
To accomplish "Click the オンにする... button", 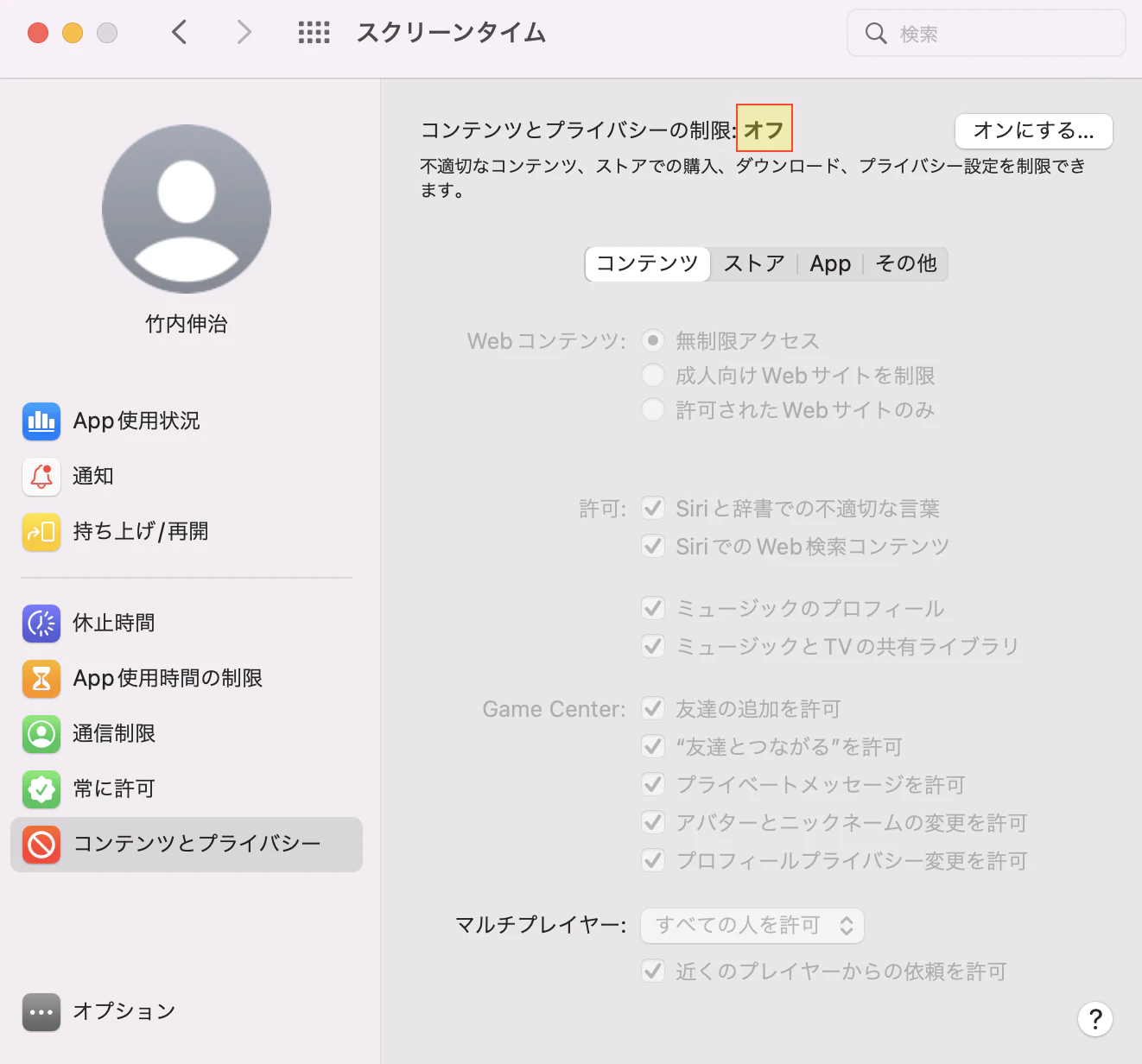I will point(1034,131).
